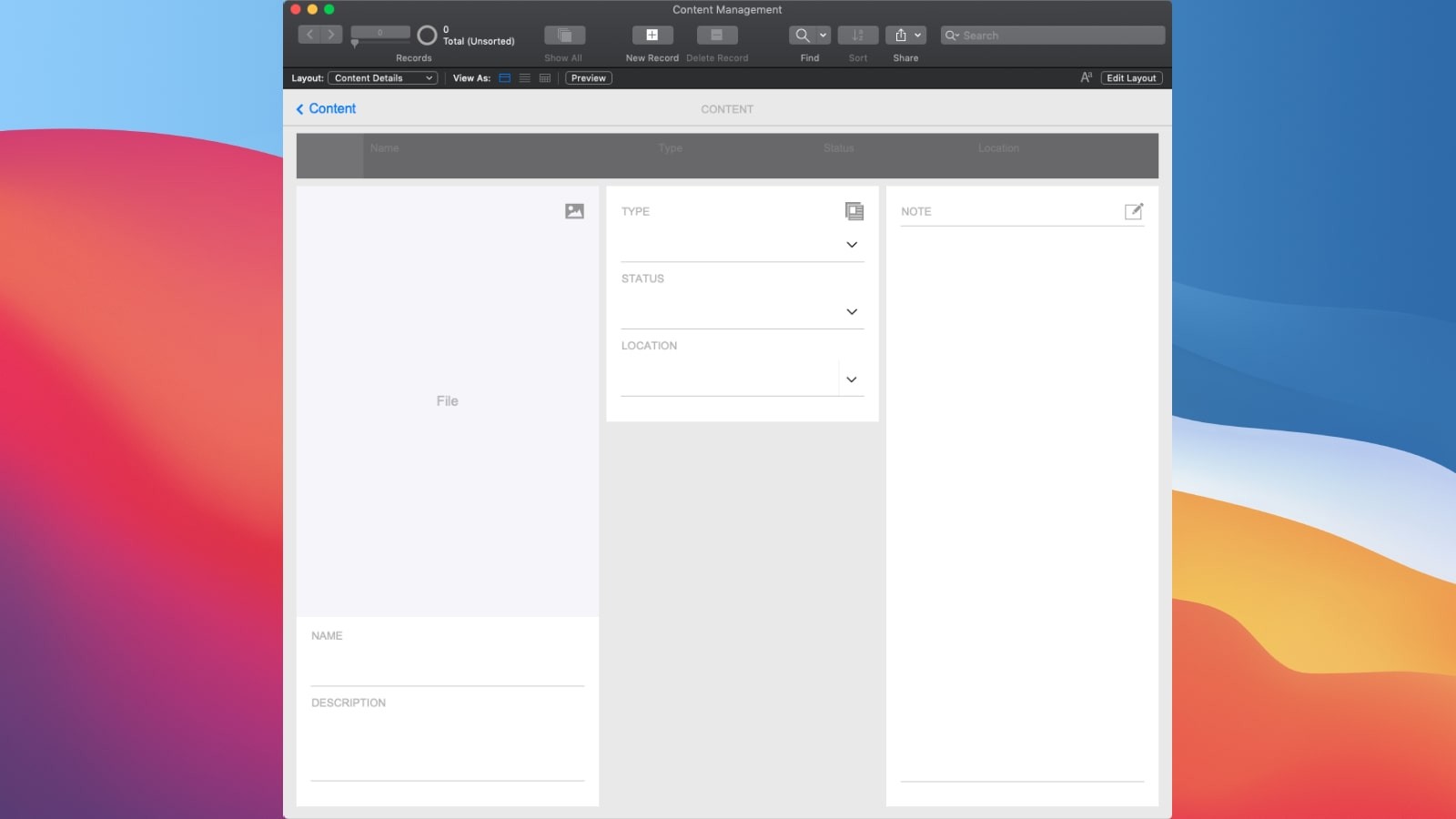Go back via the Content link
The height and width of the screenshot is (819, 1456).
tap(326, 108)
